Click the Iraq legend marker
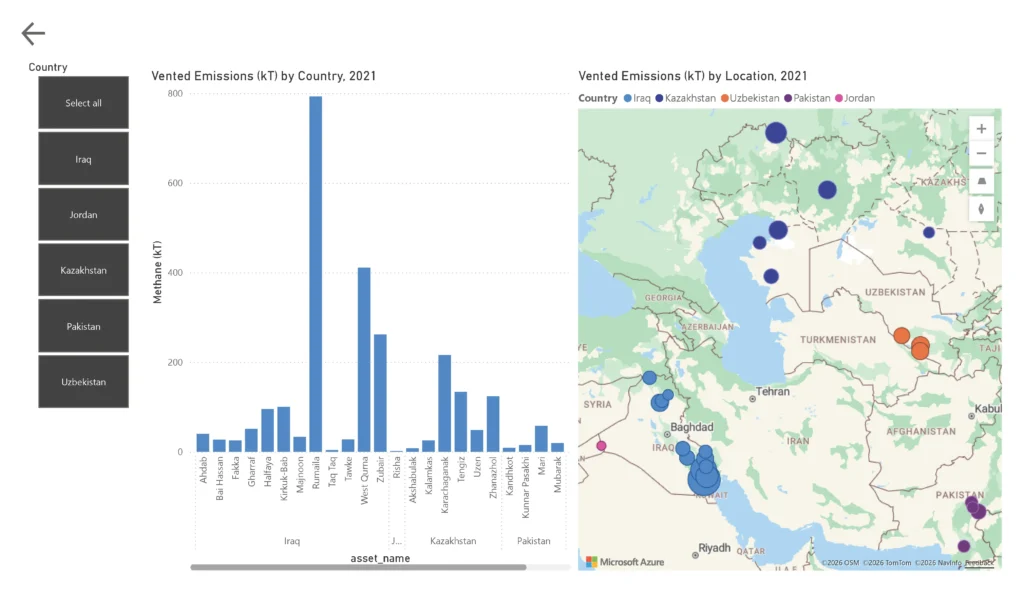 click(628, 98)
